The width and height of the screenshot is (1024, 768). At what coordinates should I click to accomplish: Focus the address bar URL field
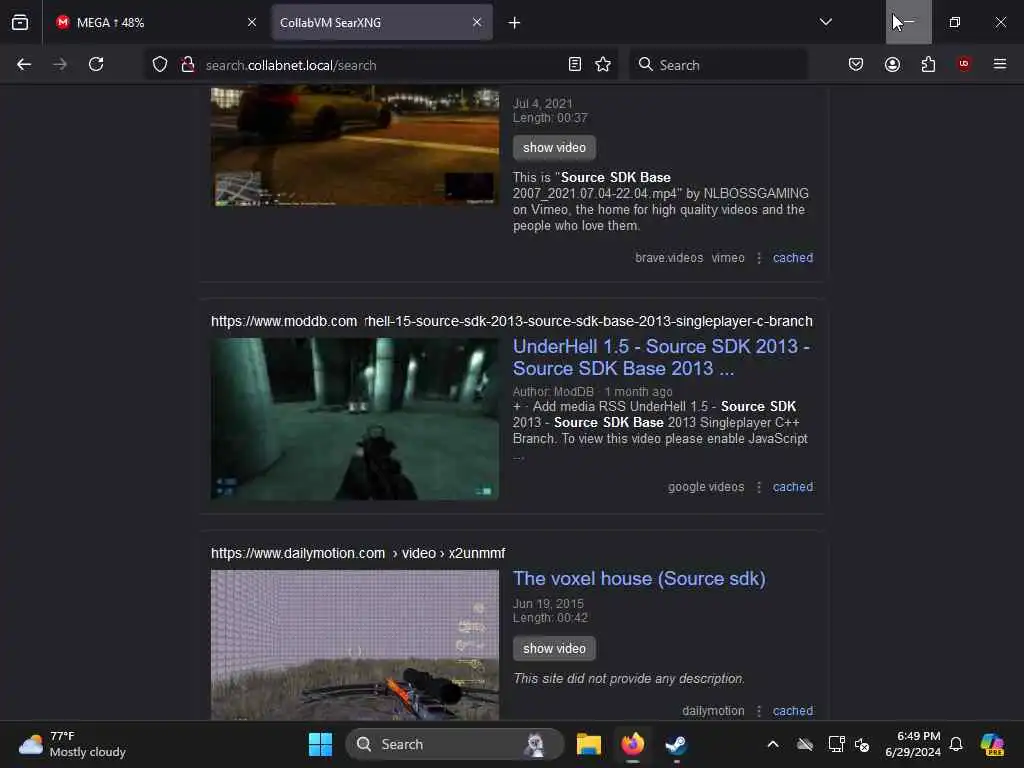pyautogui.click(x=382, y=65)
